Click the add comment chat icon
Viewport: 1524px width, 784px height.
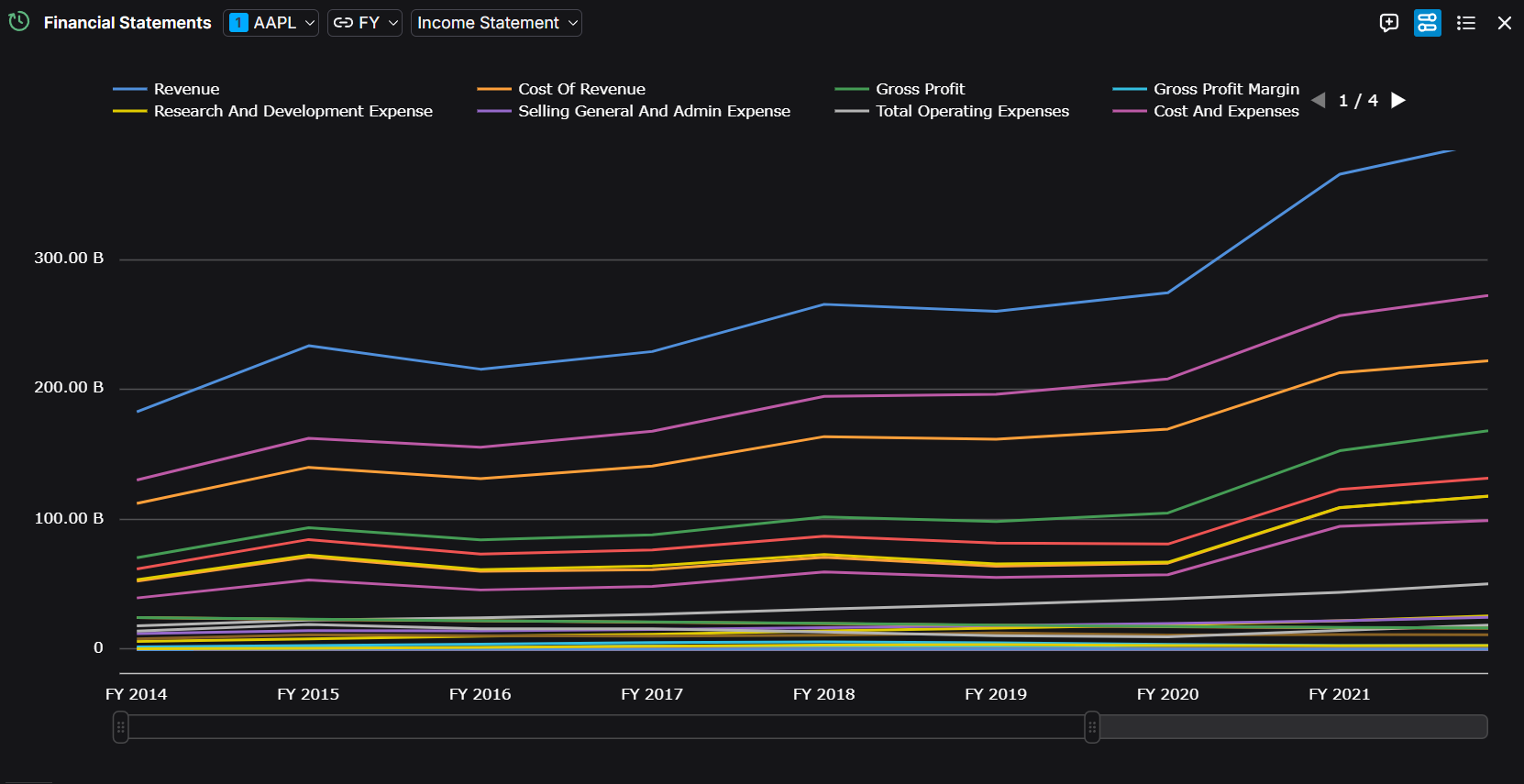(1389, 23)
